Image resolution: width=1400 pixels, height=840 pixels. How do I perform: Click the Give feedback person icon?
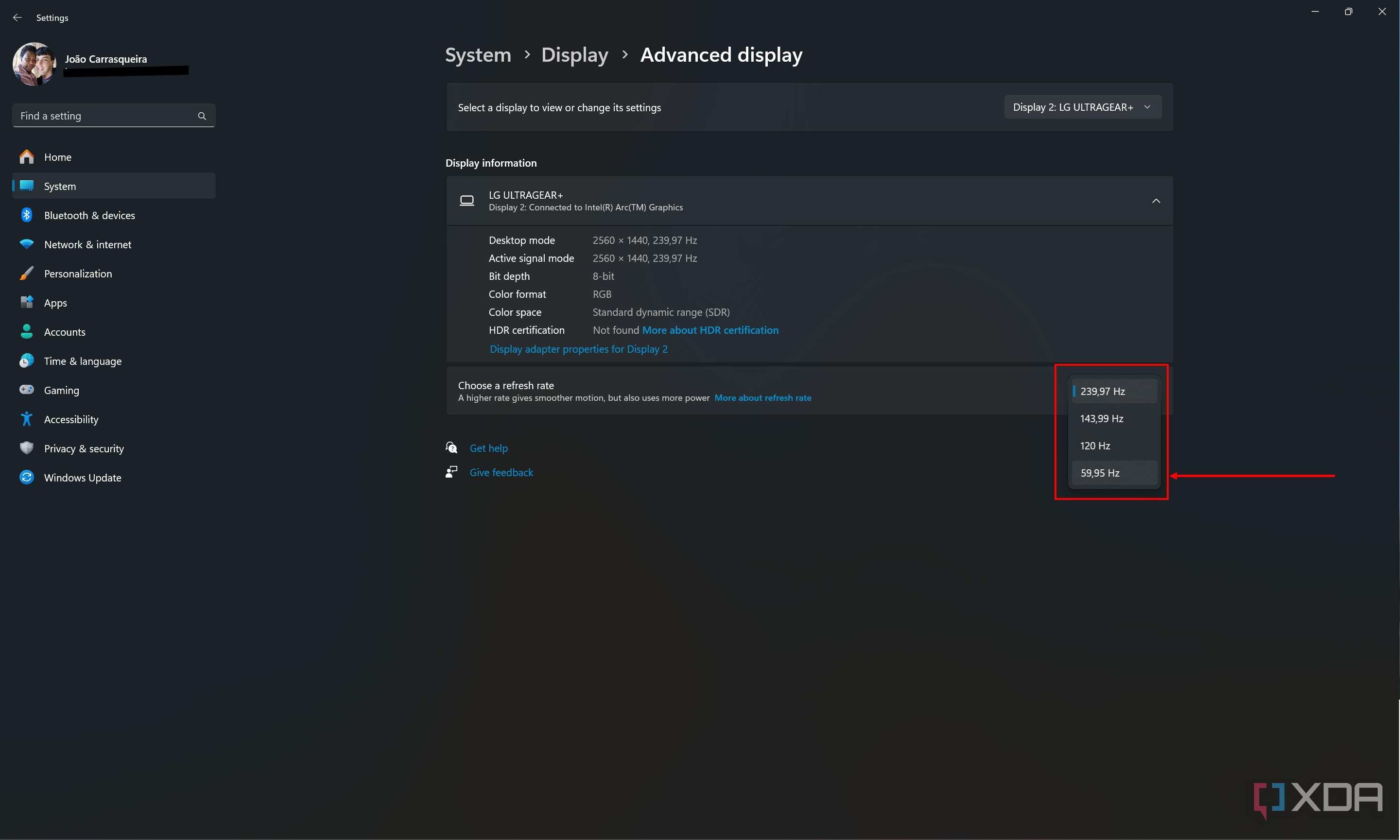451,472
